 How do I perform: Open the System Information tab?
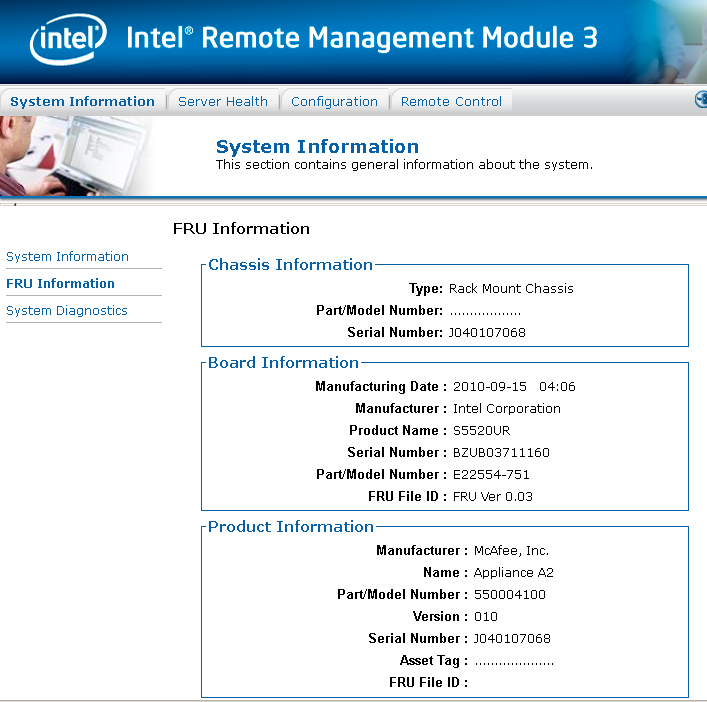click(x=83, y=101)
